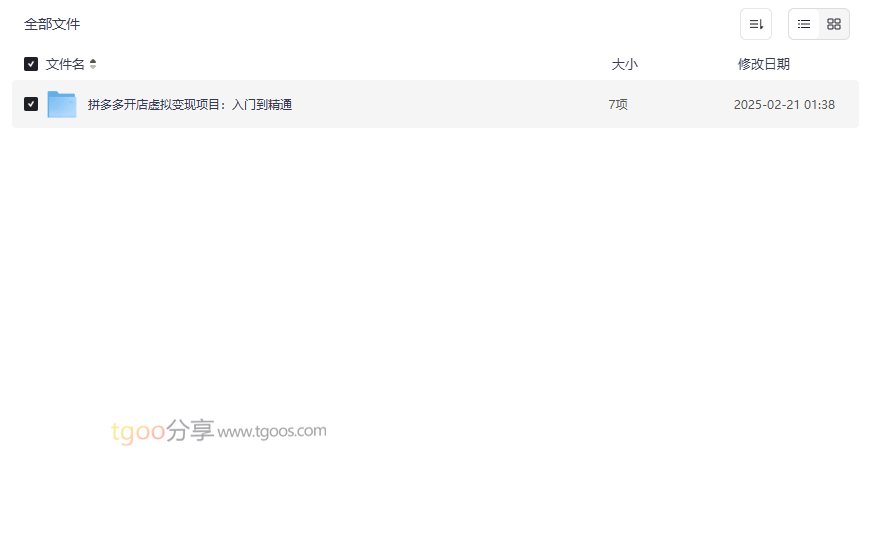Click the colorful tgoo logo watermark
This screenshot has width=874, height=538.
pyautogui.click(x=138, y=431)
